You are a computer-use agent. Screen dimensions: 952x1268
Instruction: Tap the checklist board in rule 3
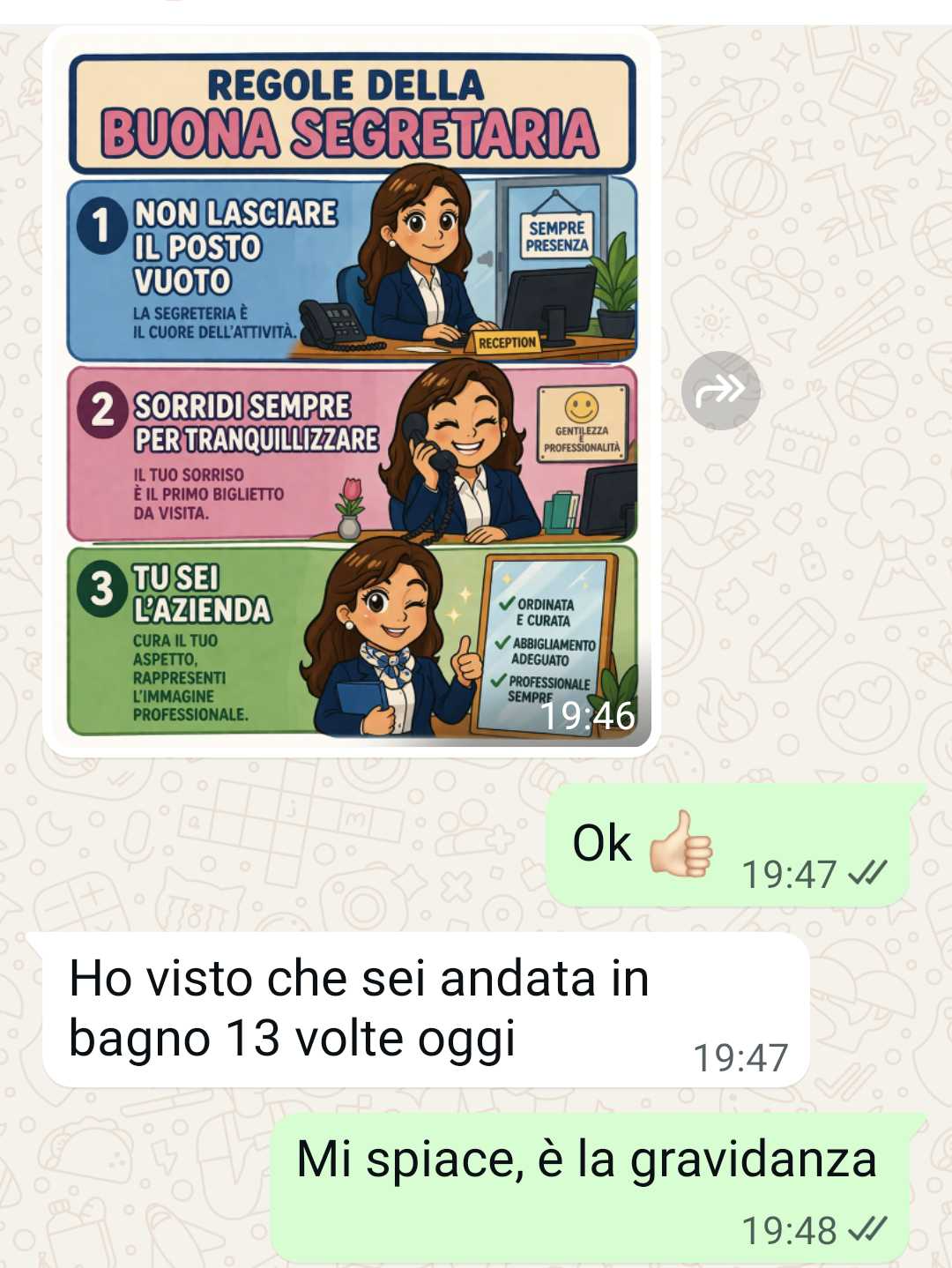point(545,645)
